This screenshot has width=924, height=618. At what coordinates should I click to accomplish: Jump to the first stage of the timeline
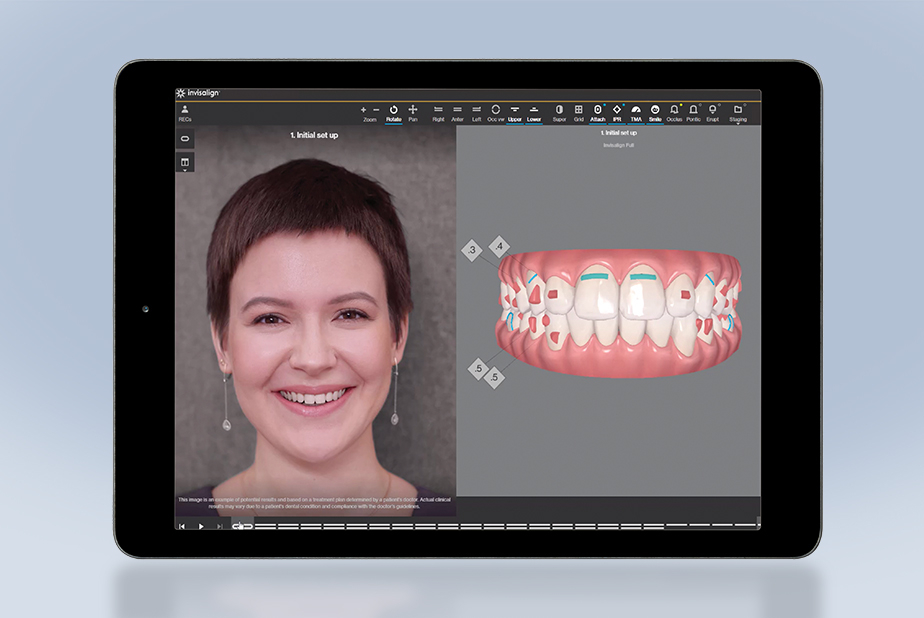tap(182, 526)
